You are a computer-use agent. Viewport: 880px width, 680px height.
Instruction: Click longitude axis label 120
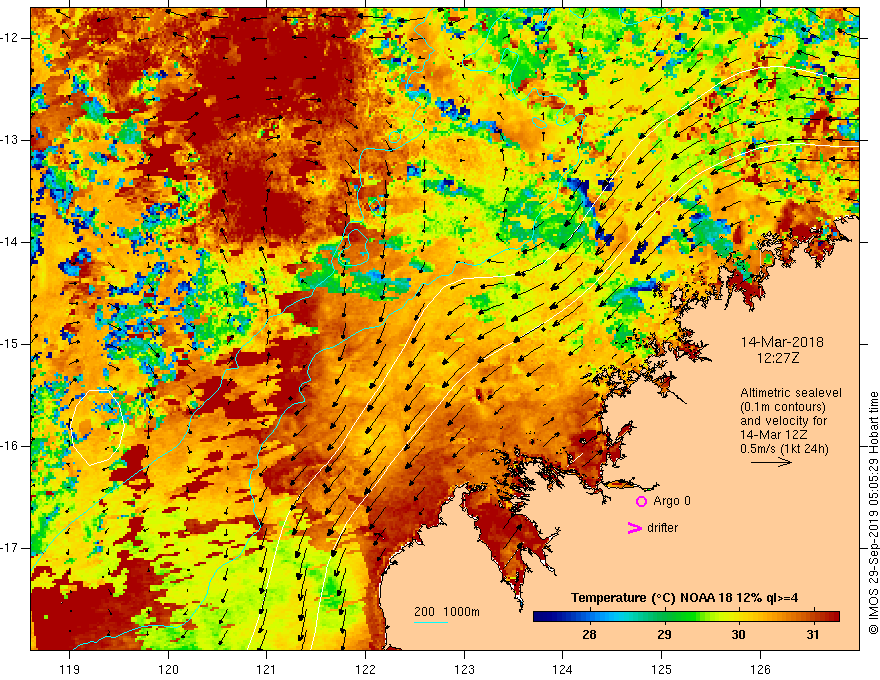168,669
